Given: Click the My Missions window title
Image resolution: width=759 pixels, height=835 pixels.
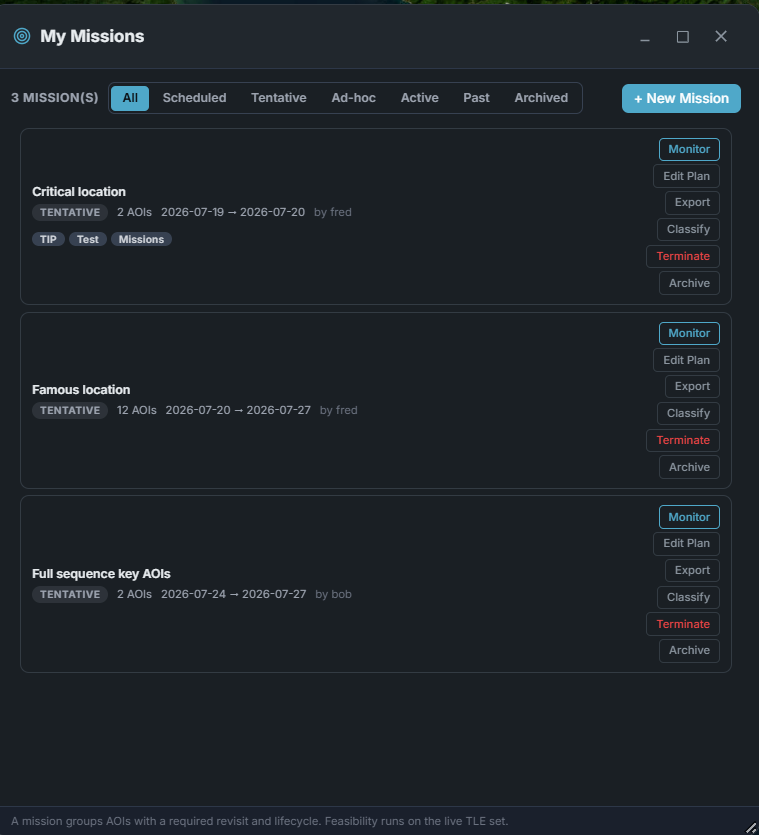Looking at the screenshot, I should pos(92,36).
